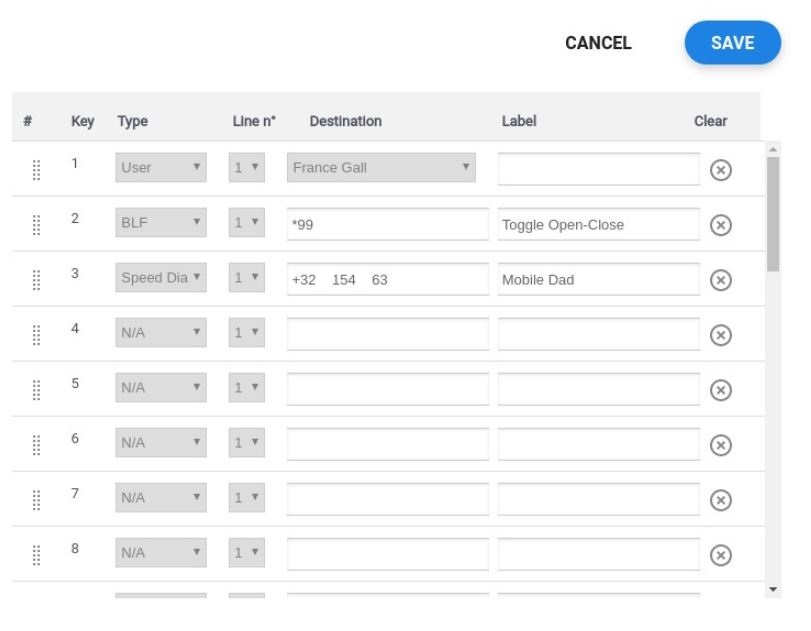Click the CANCEL button
811x631 pixels.
598,43
